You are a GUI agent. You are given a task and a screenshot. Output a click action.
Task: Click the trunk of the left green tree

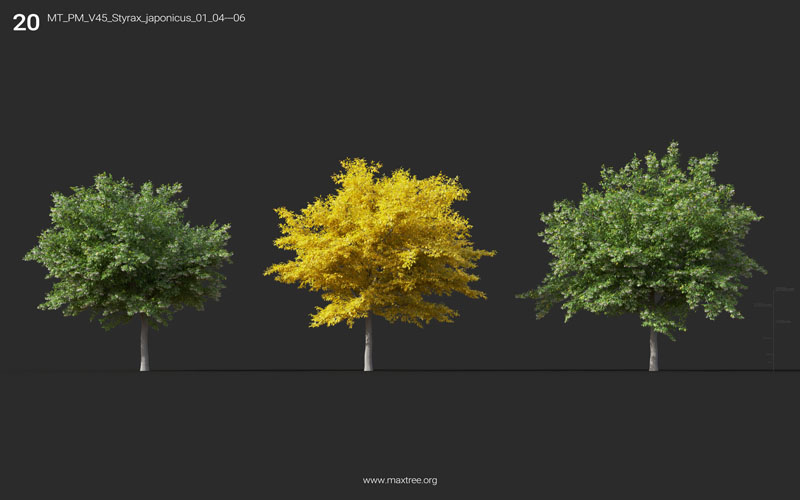144,346
